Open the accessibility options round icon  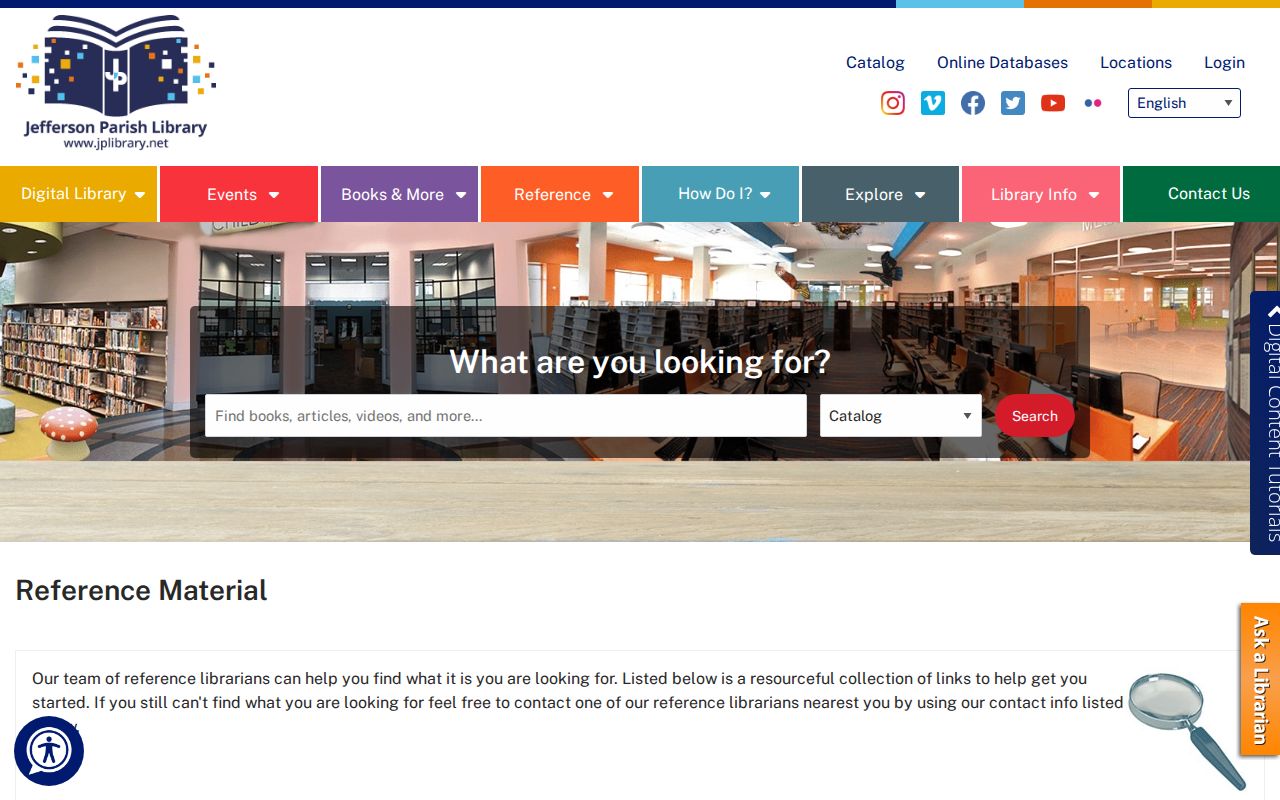pos(49,751)
